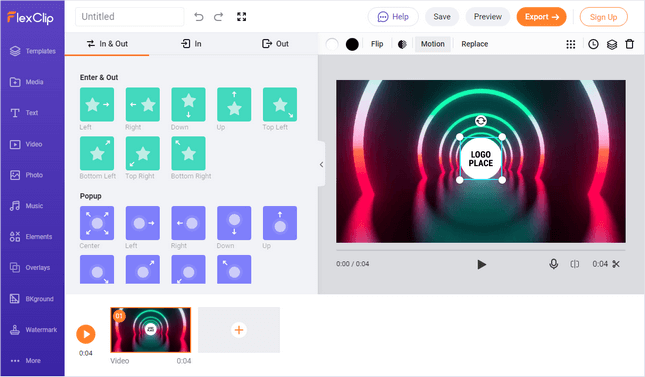Open the Video sidebar section
Image resolution: width=645 pixels, height=377 pixels.
click(26, 144)
